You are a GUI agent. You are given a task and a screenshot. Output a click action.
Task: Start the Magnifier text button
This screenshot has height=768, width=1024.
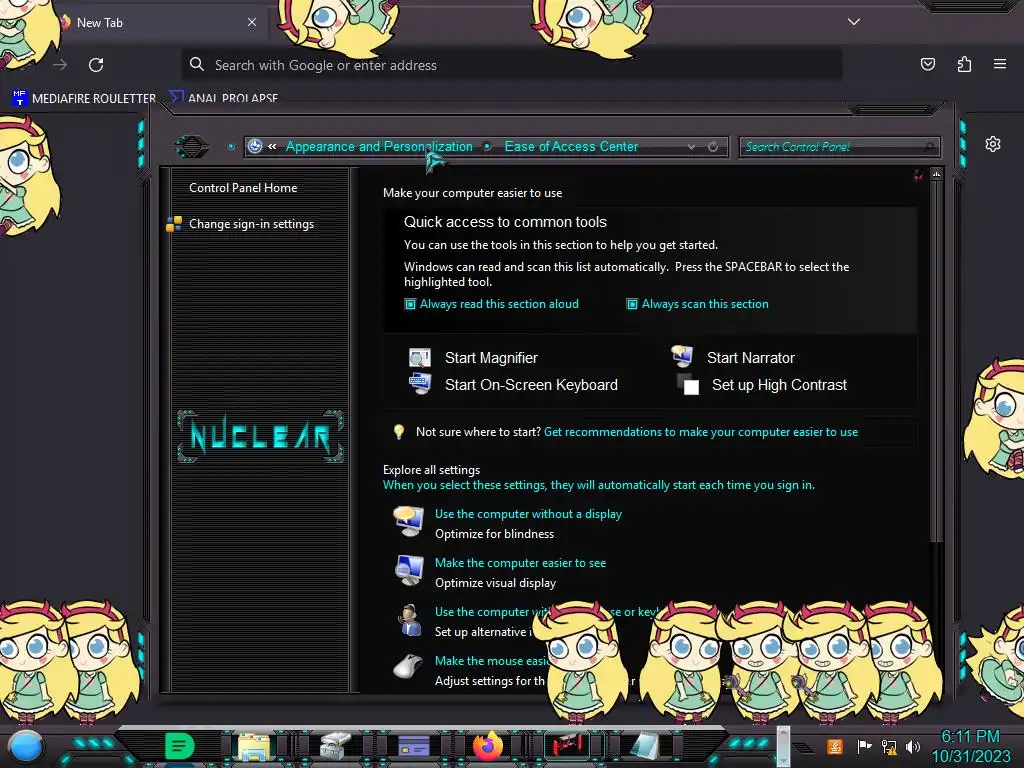491,358
